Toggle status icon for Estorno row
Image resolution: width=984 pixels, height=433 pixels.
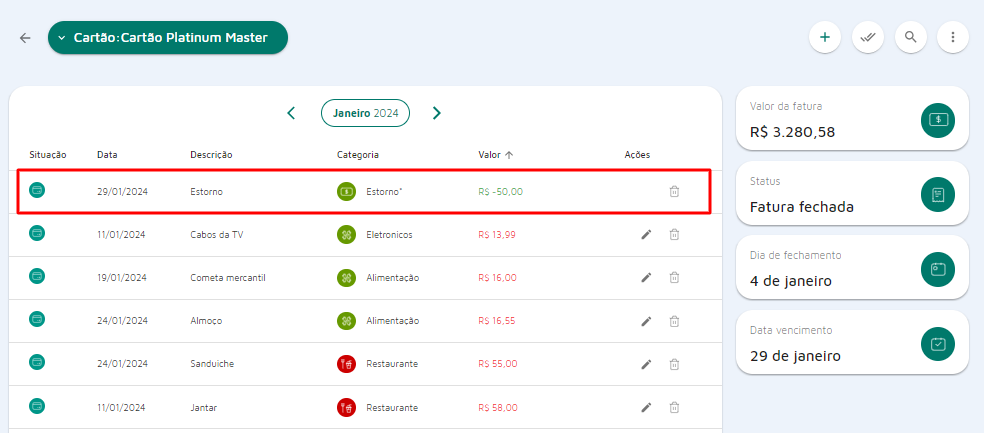click(37, 190)
